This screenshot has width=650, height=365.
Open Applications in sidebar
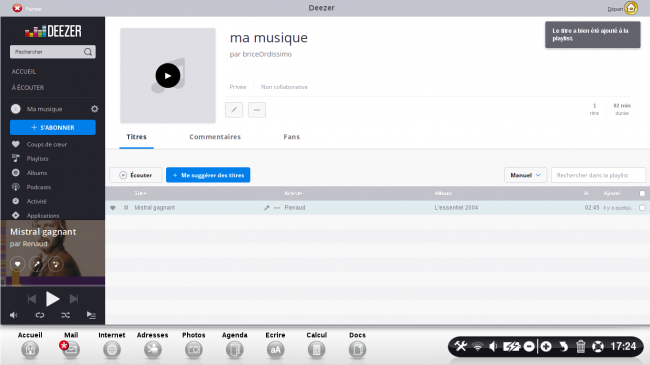pos(43,216)
